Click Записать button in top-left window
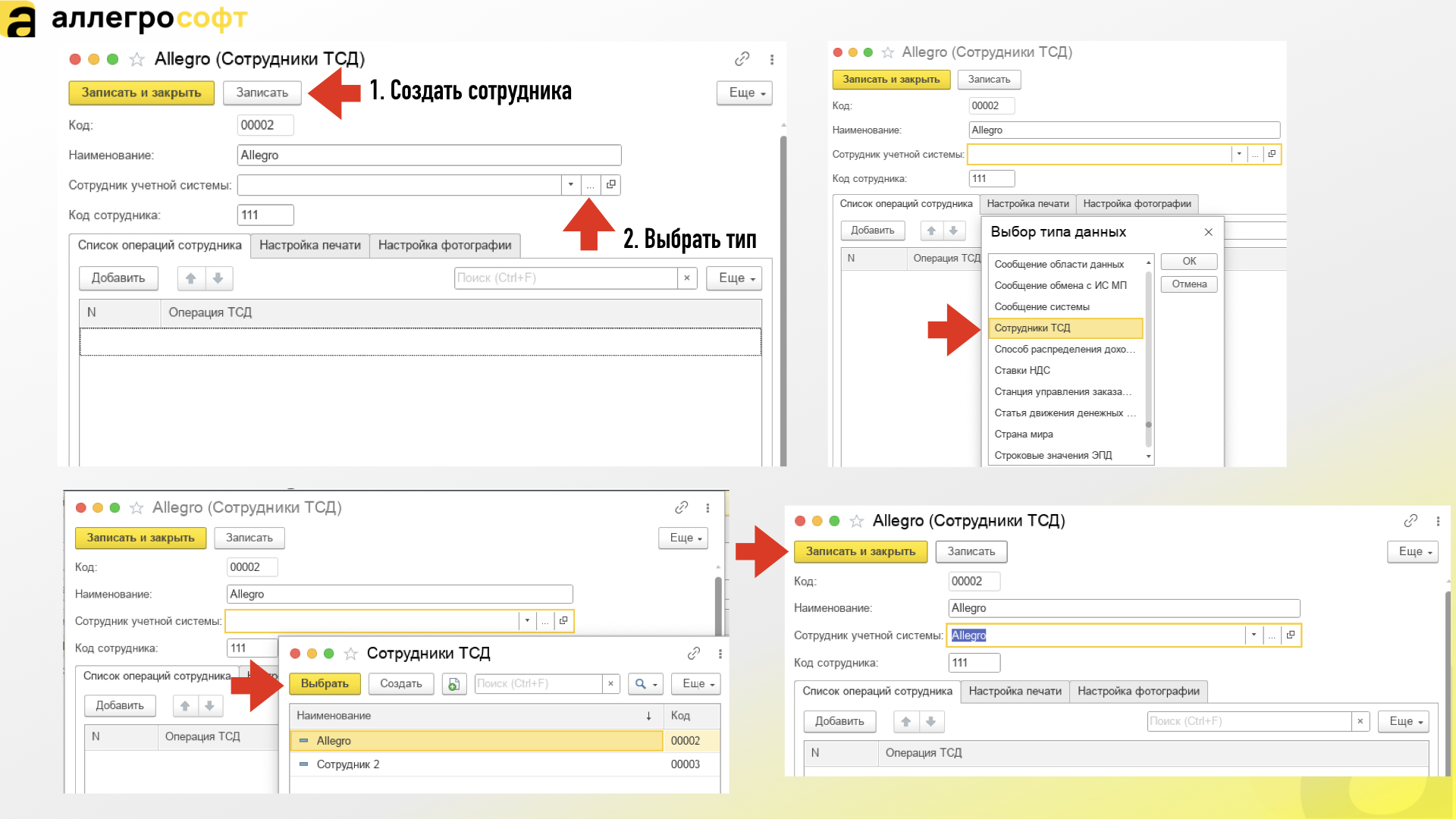Screen dimensions: 1456x819 pos(262,93)
